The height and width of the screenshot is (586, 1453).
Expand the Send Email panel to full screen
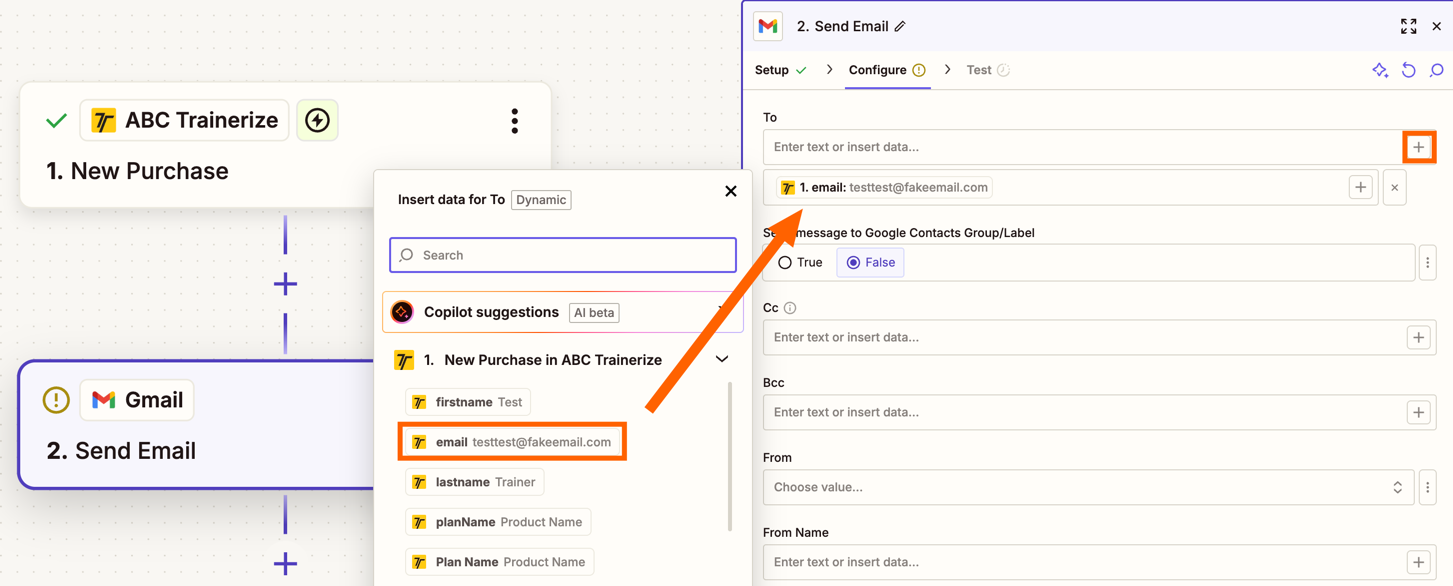1408,27
